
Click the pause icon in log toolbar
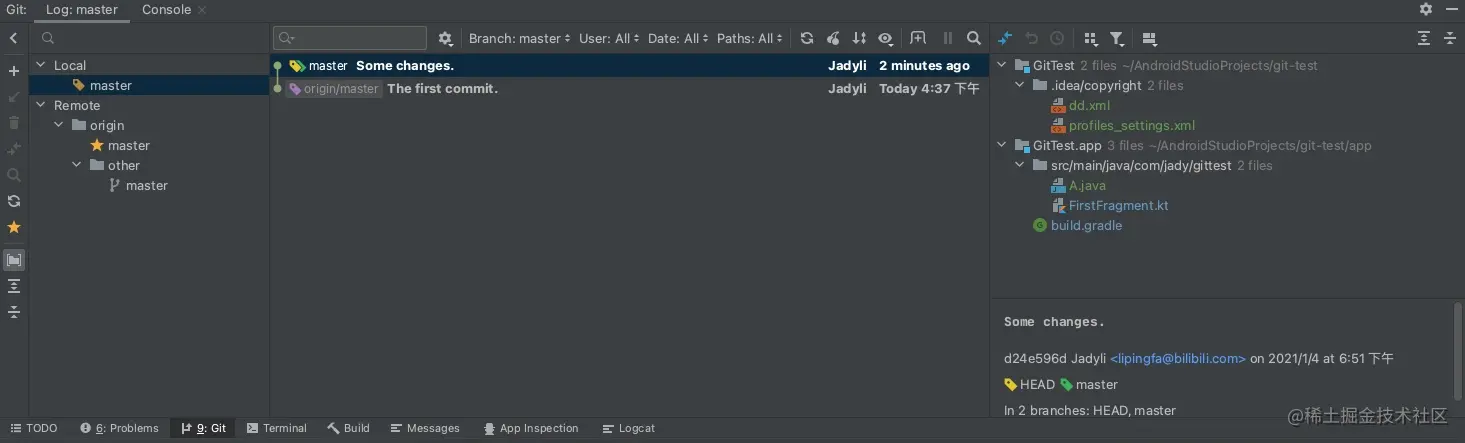[947, 38]
